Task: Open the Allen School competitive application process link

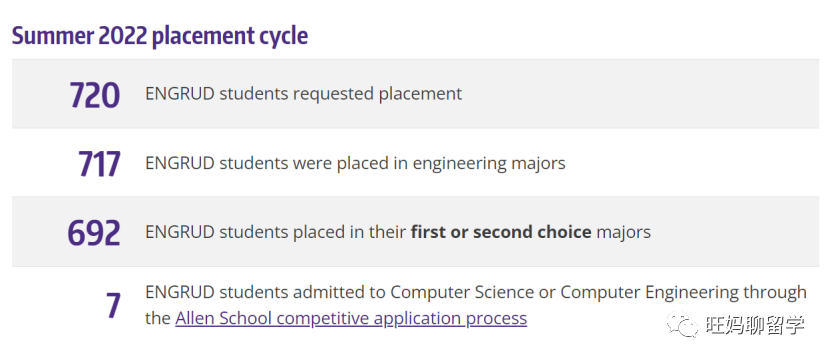Action: pos(351,319)
